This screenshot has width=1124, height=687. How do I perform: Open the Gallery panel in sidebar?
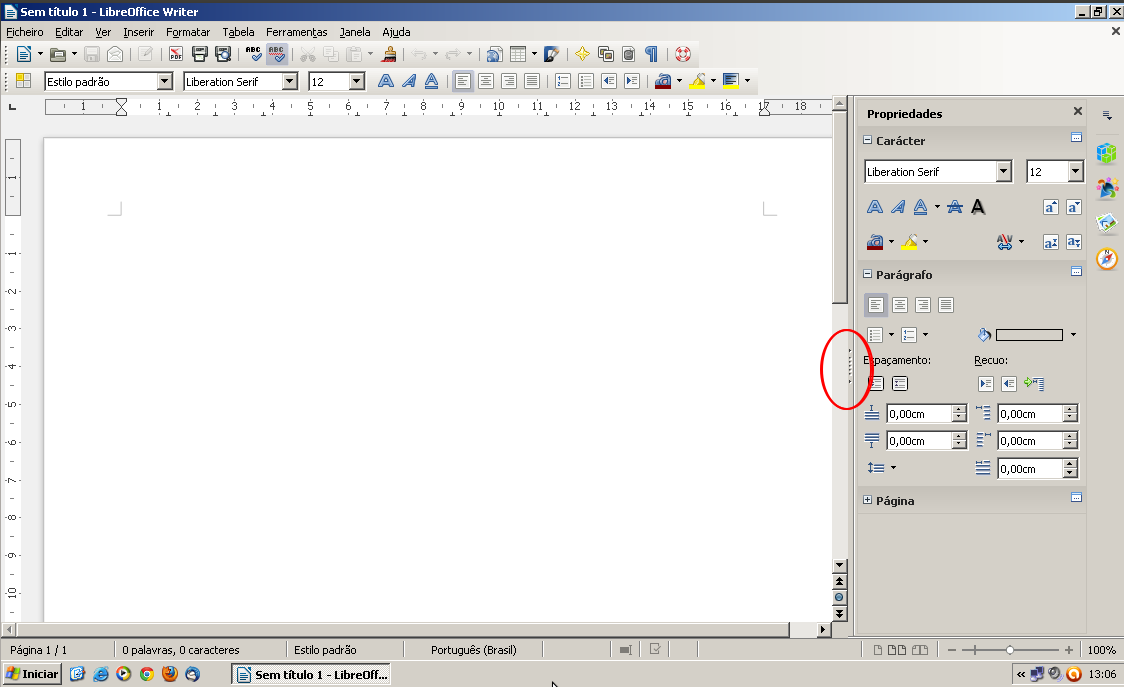tap(1107, 223)
